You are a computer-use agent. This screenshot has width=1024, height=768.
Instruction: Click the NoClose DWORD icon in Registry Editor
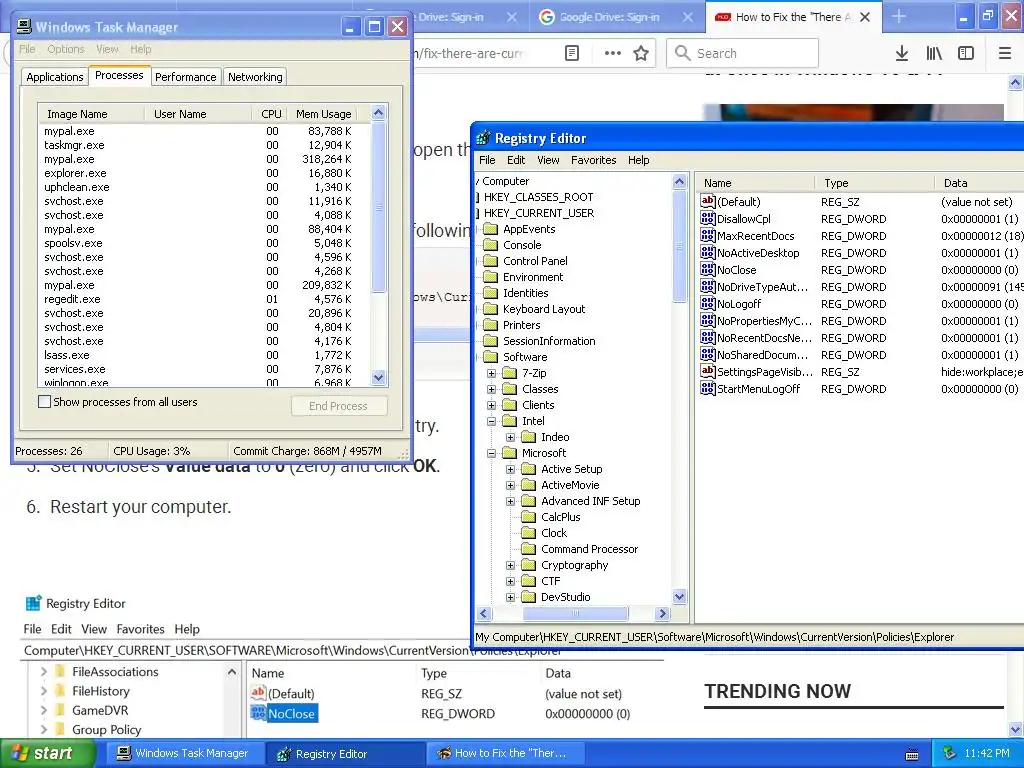(707, 269)
